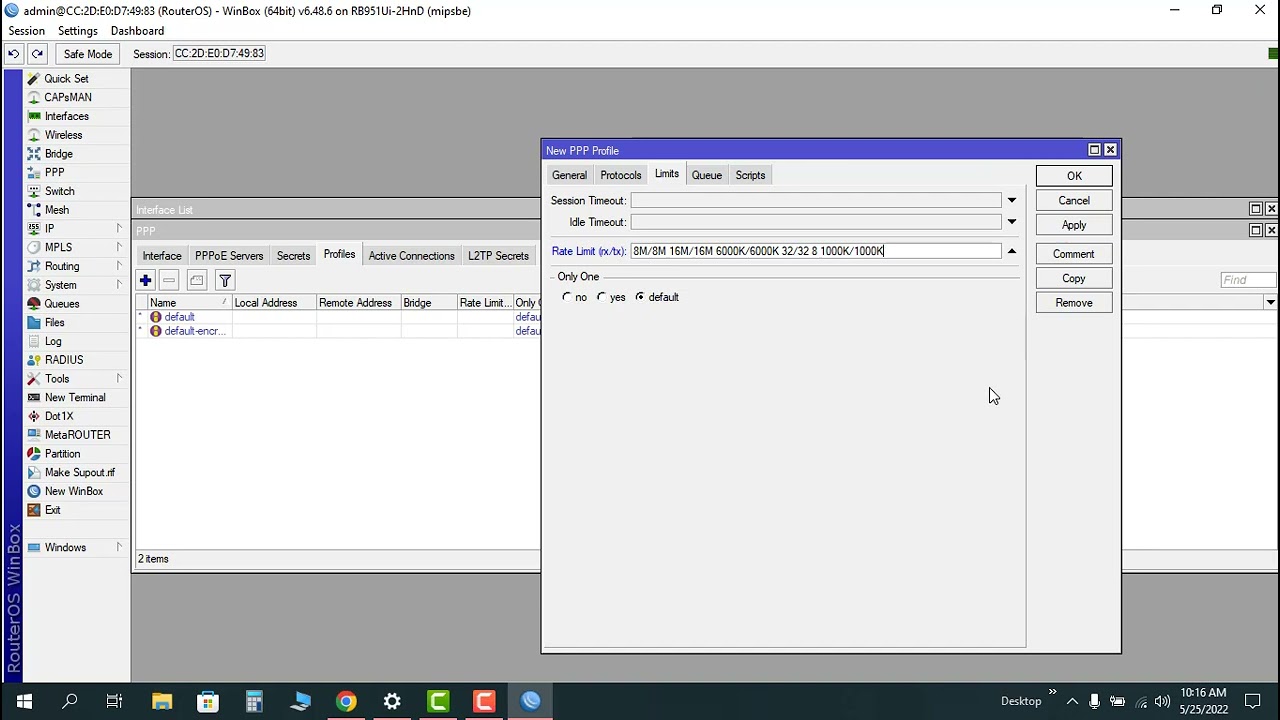Click Comment button in dialog

click(x=1074, y=254)
